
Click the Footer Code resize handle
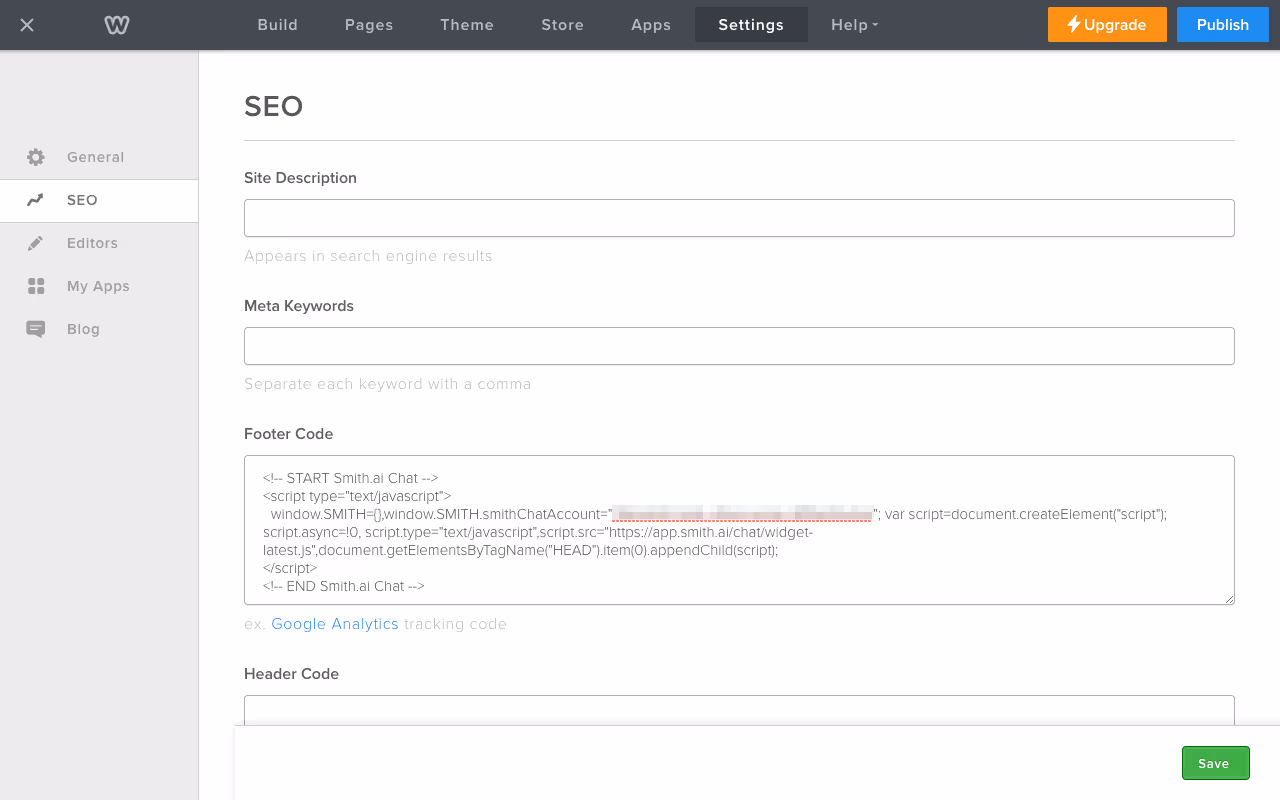pyautogui.click(x=1229, y=599)
